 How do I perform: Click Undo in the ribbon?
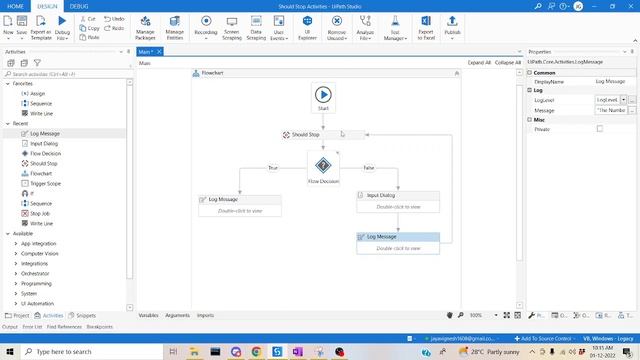114,19
